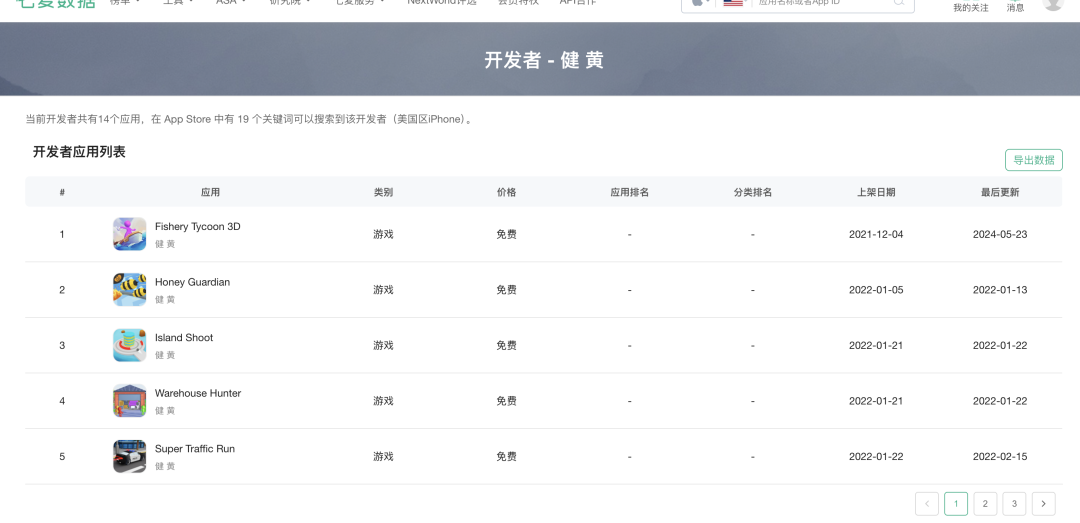Click 免费 price in Warehouse Hunter row
The height and width of the screenshot is (523, 1080).
[506, 401]
